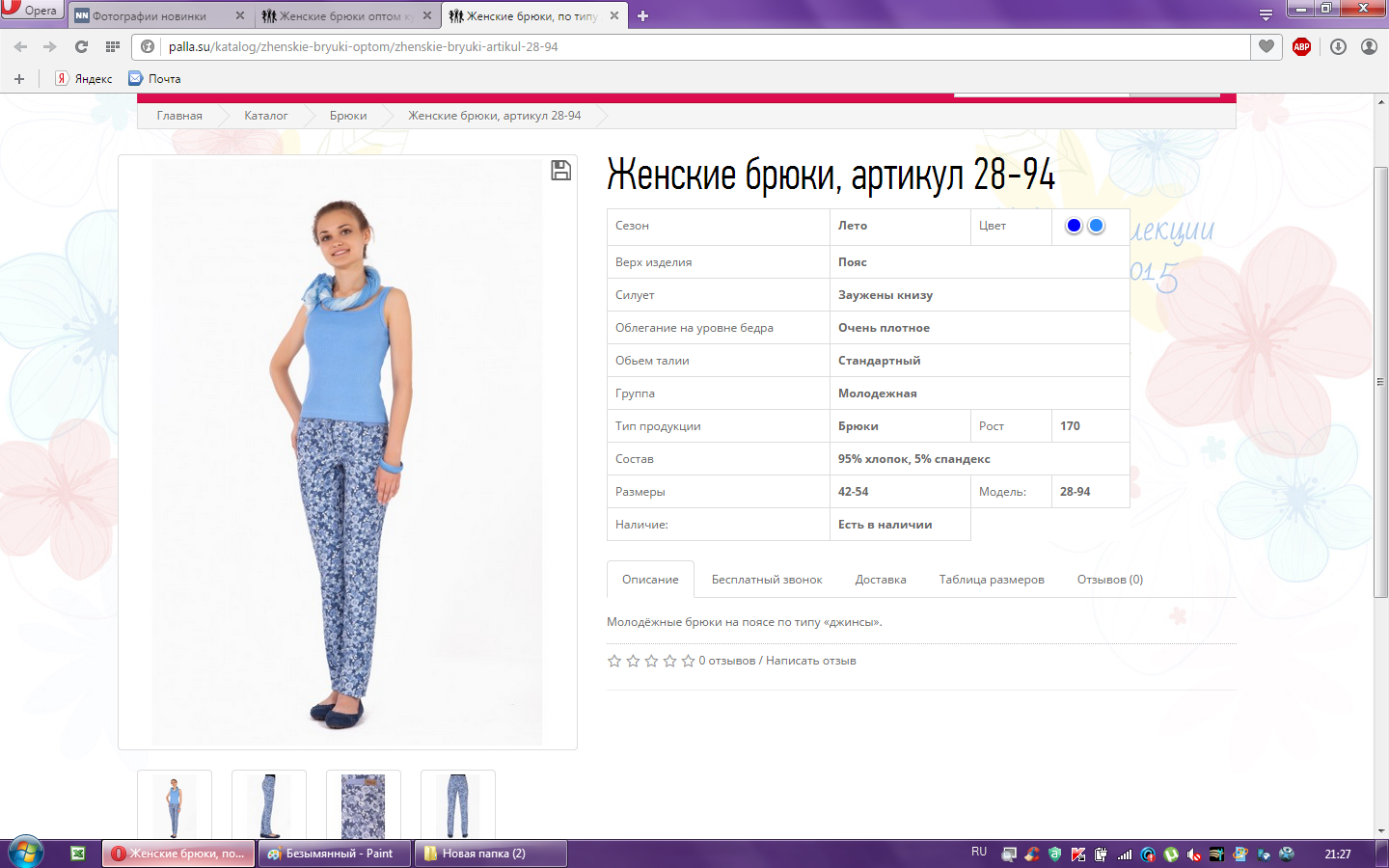Add page to bookmarks with heart icon
1389x868 pixels.
[1266, 46]
